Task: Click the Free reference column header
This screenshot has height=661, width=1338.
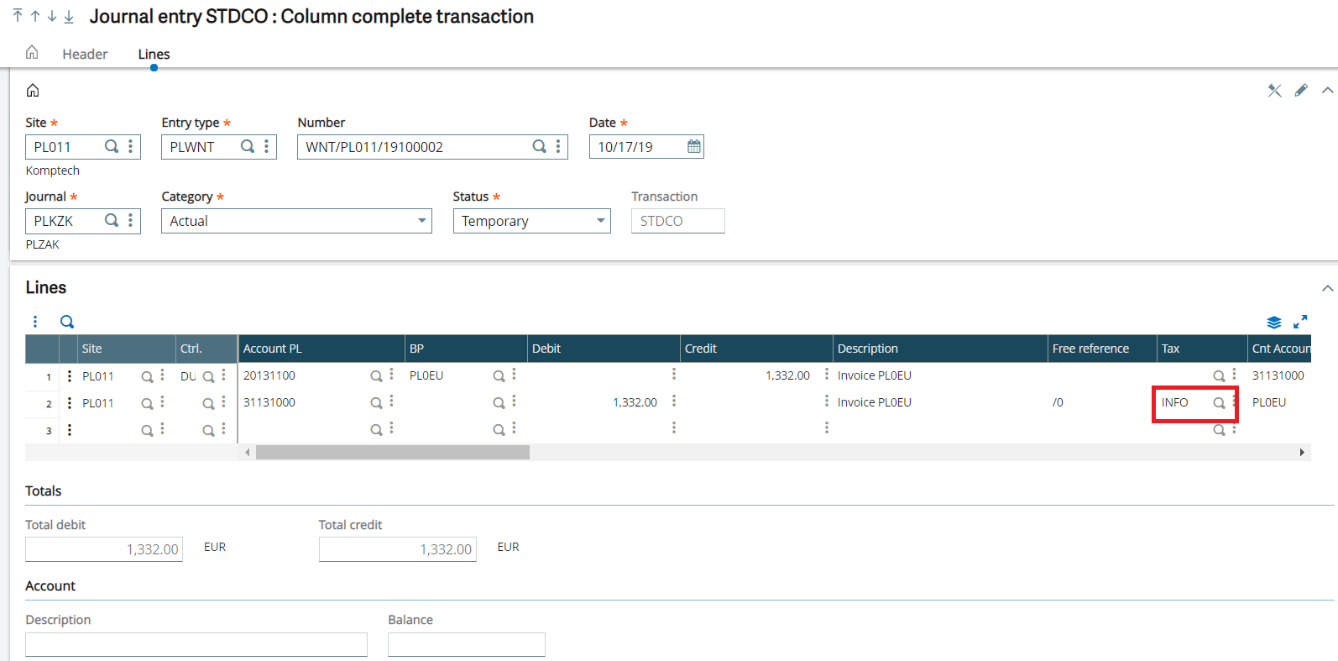Action: tap(1101, 349)
